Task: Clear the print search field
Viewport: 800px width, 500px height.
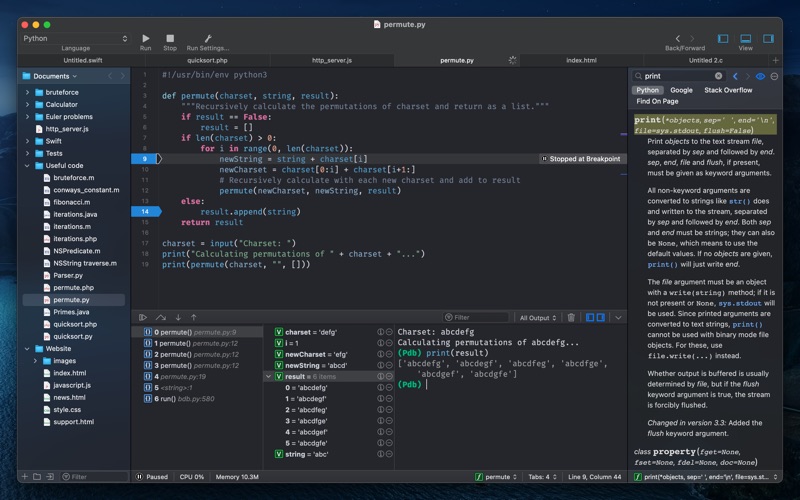Action: pyautogui.click(x=718, y=76)
